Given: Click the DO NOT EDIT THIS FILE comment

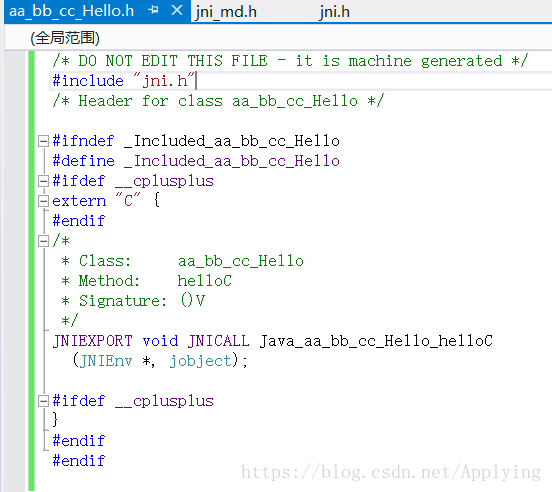Looking at the screenshot, I should pyautogui.click(x=290, y=61).
